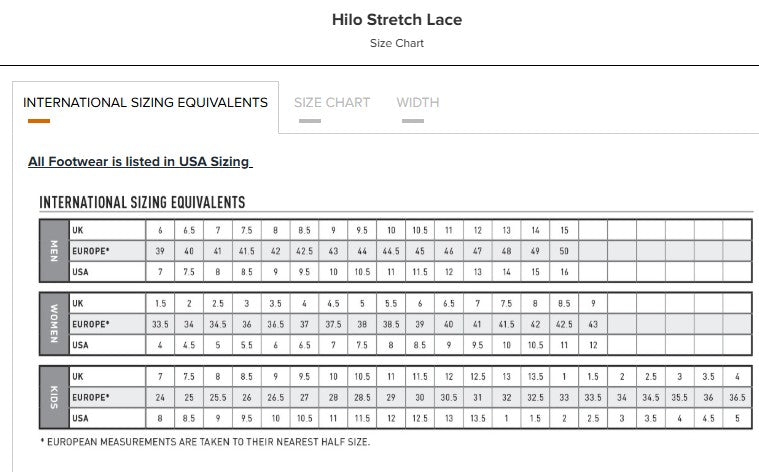Viewport: 759px width, 472px height.
Task: Click the International Sizing Equivalents table heading
Action: click(142, 202)
